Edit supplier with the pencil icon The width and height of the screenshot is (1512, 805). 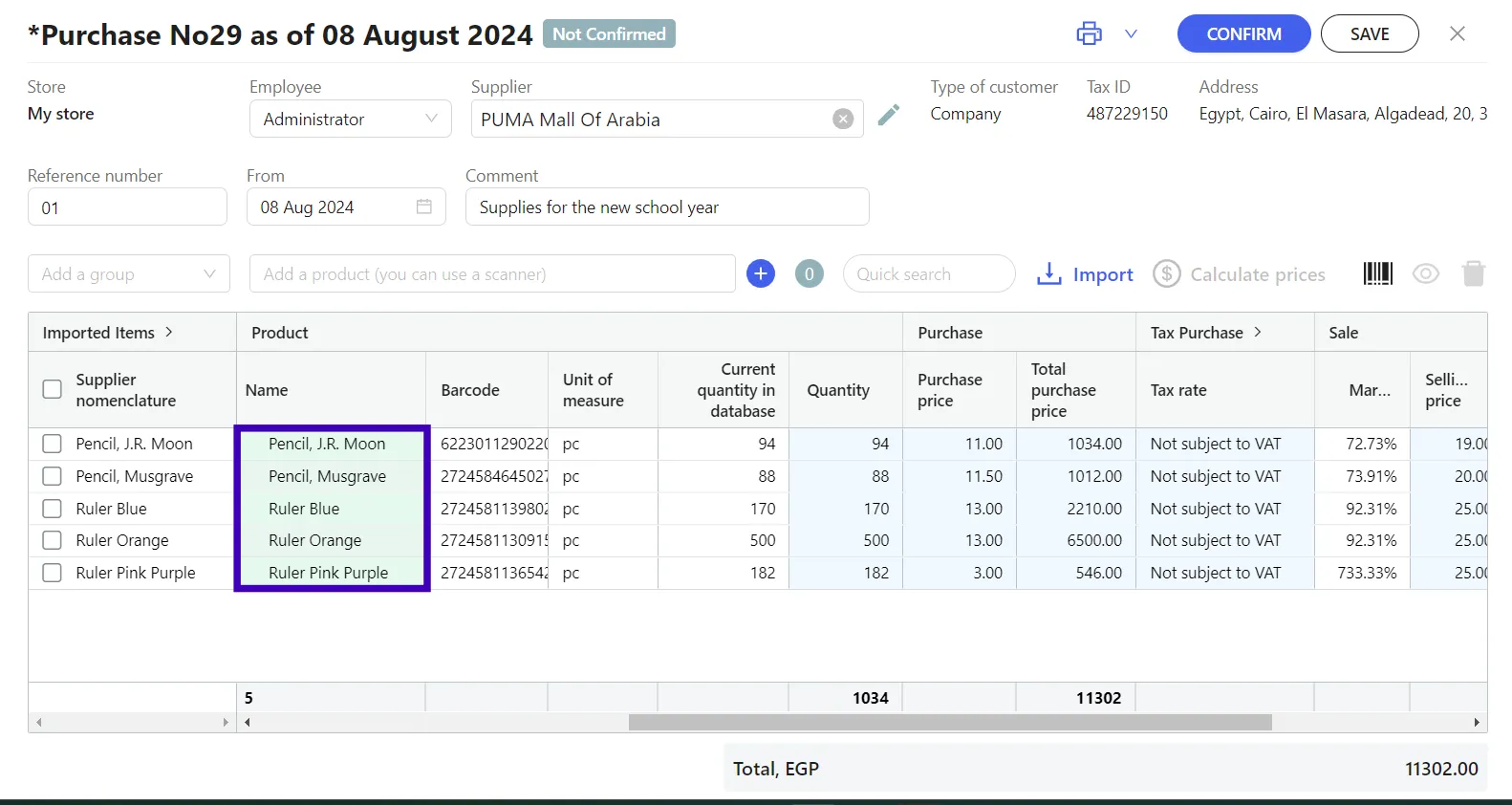coord(888,116)
